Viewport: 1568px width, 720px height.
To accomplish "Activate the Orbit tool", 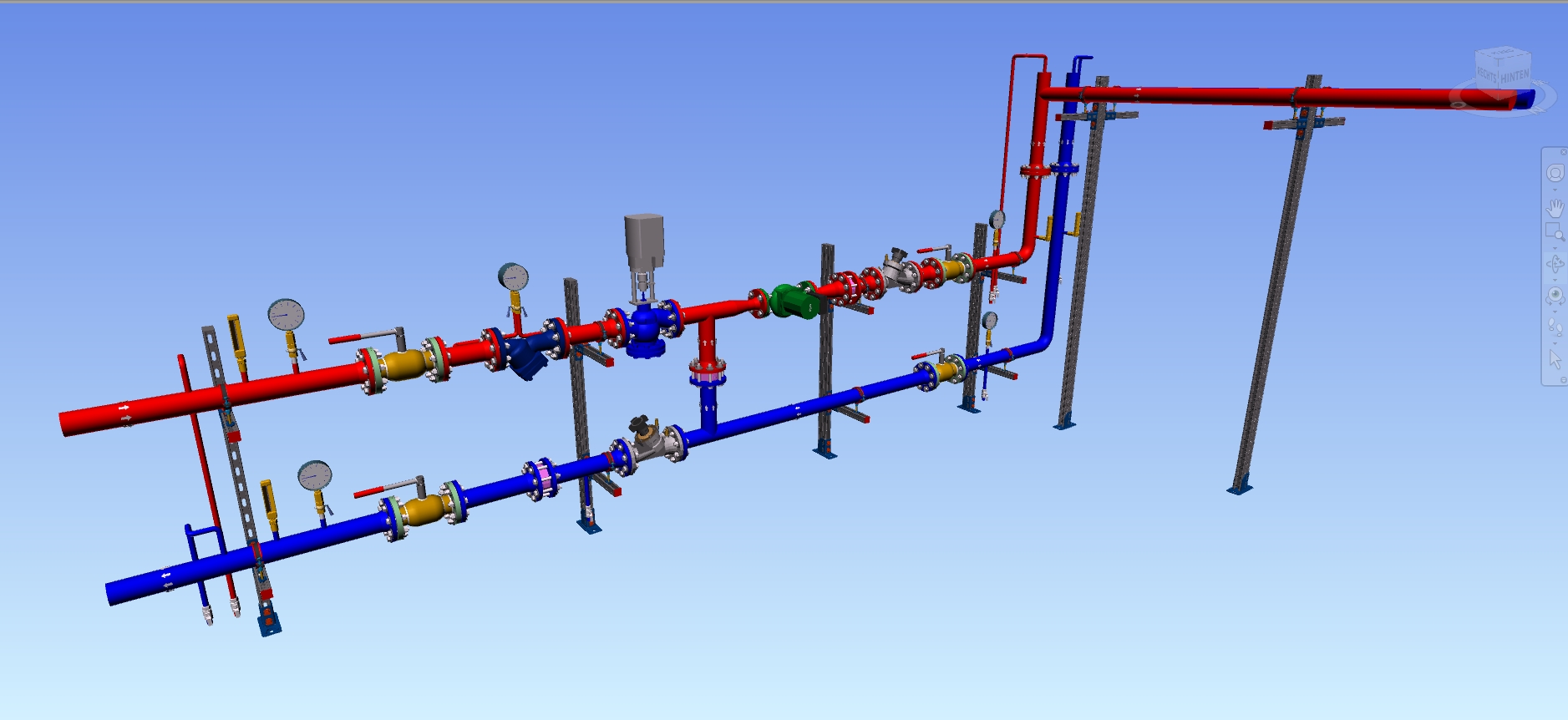I will pos(1555,264).
